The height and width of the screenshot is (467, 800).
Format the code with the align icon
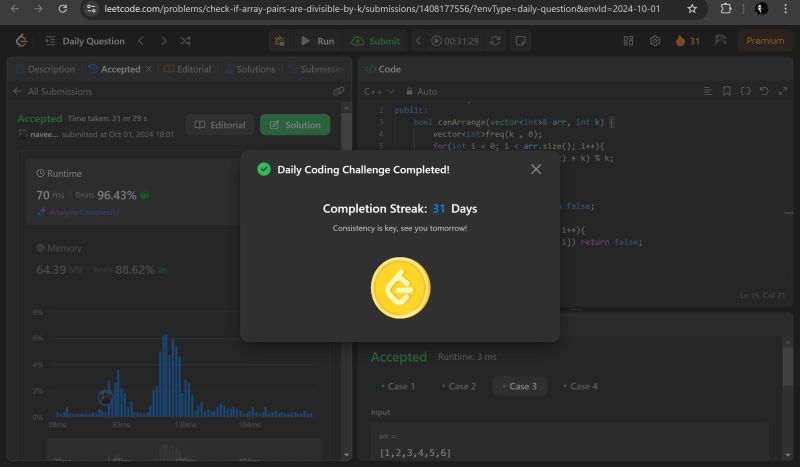pos(708,91)
